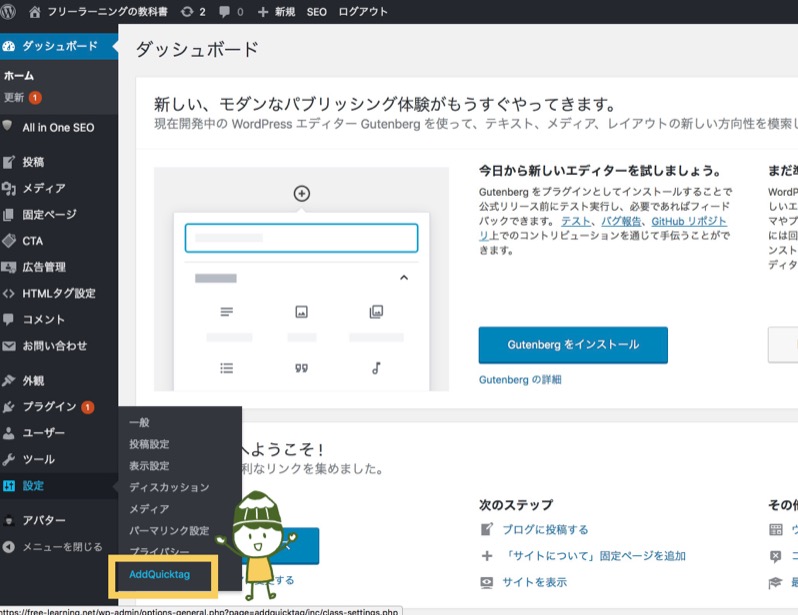This screenshot has height=615, width=798.
Task: Select ホーム submenu under dashboard
Action: [19, 76]
